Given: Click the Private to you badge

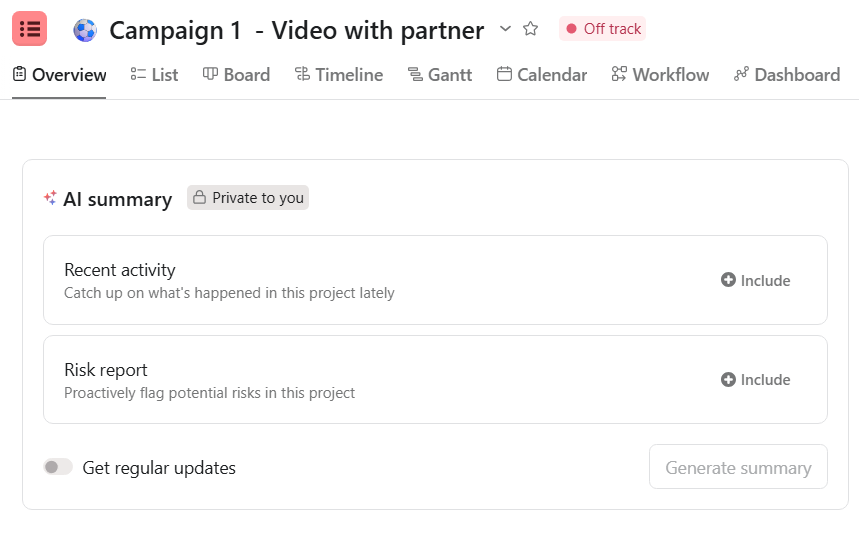Looking at the screenshot, I should point(248,198).
